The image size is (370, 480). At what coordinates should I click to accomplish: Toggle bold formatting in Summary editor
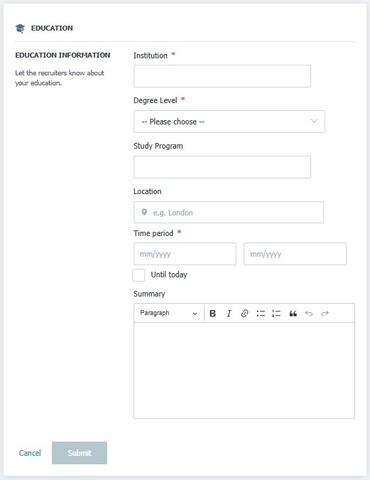212,313
